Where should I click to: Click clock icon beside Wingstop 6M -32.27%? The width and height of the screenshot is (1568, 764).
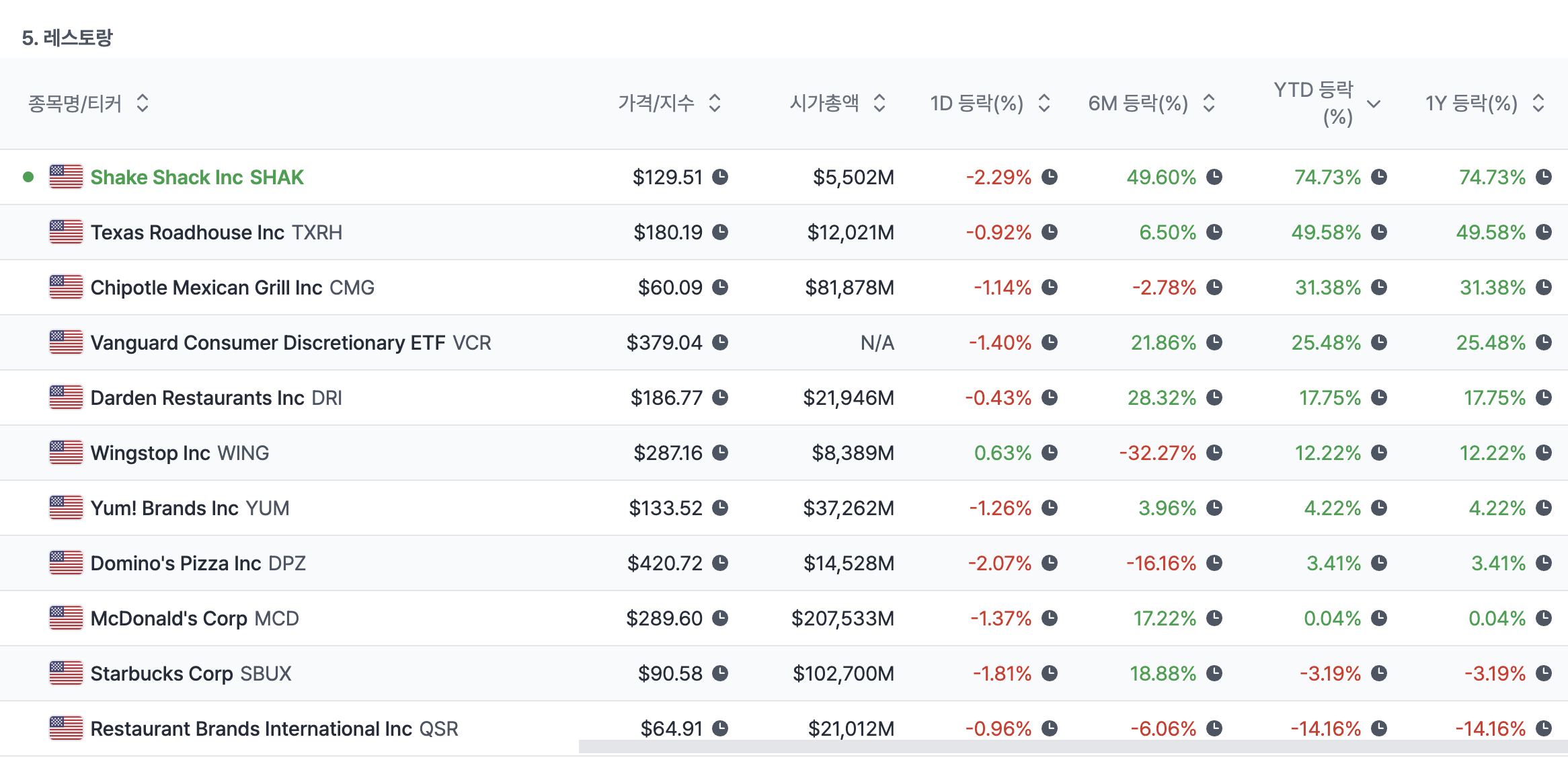coord(1214,453)
